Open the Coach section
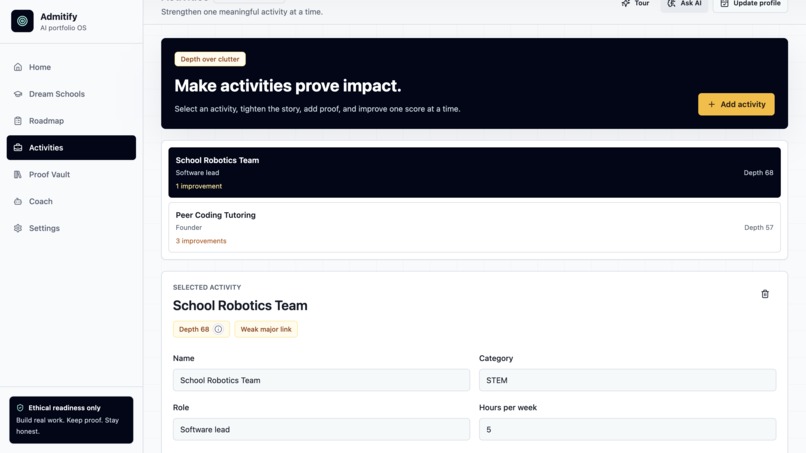Screen dimensions: 806x453 pos(71,201)
